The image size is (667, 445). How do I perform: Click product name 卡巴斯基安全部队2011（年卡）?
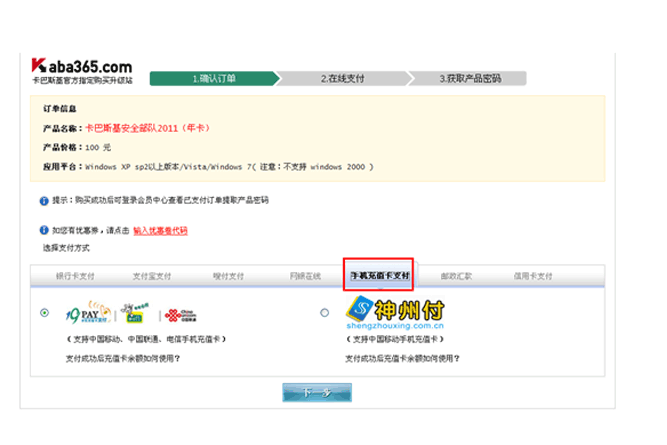(x=148, y=128)
